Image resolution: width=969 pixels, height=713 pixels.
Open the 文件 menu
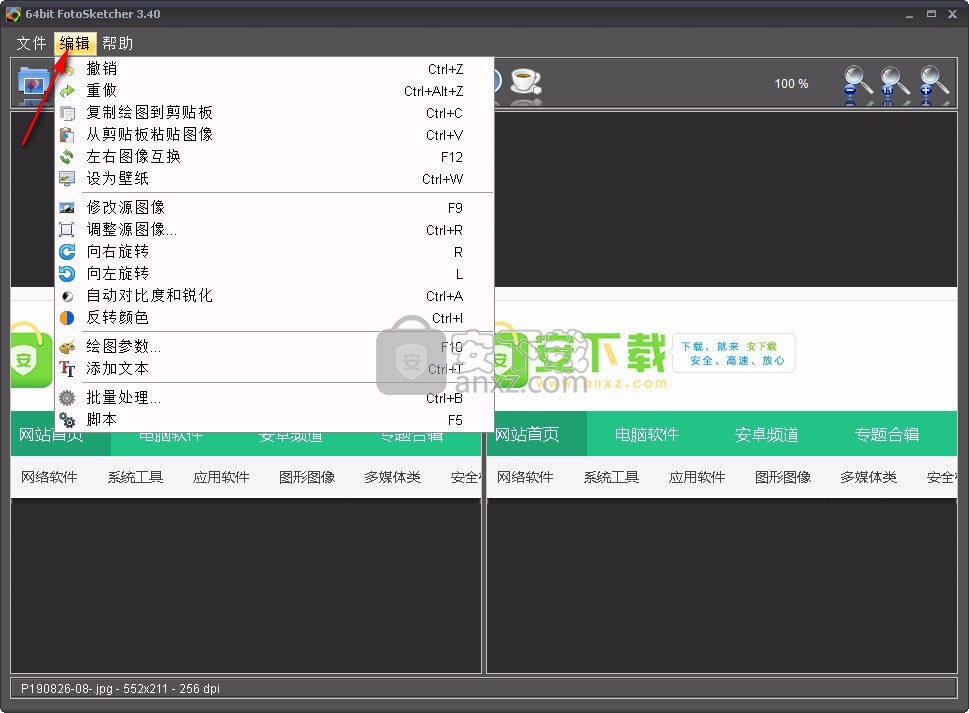[32, 43]
